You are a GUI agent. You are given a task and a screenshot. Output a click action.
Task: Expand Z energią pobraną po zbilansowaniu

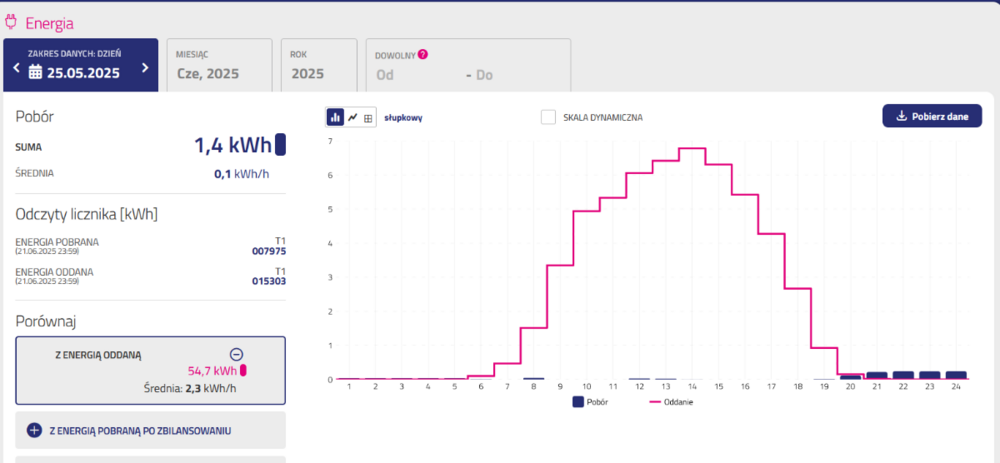(x=34, y=430)
